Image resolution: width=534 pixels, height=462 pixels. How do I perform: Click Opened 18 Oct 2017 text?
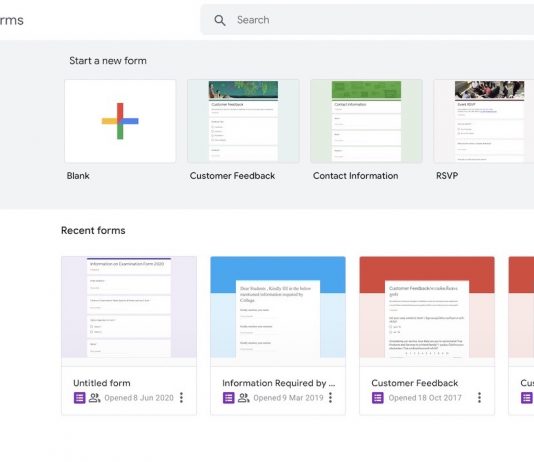(x=425, y=398)
